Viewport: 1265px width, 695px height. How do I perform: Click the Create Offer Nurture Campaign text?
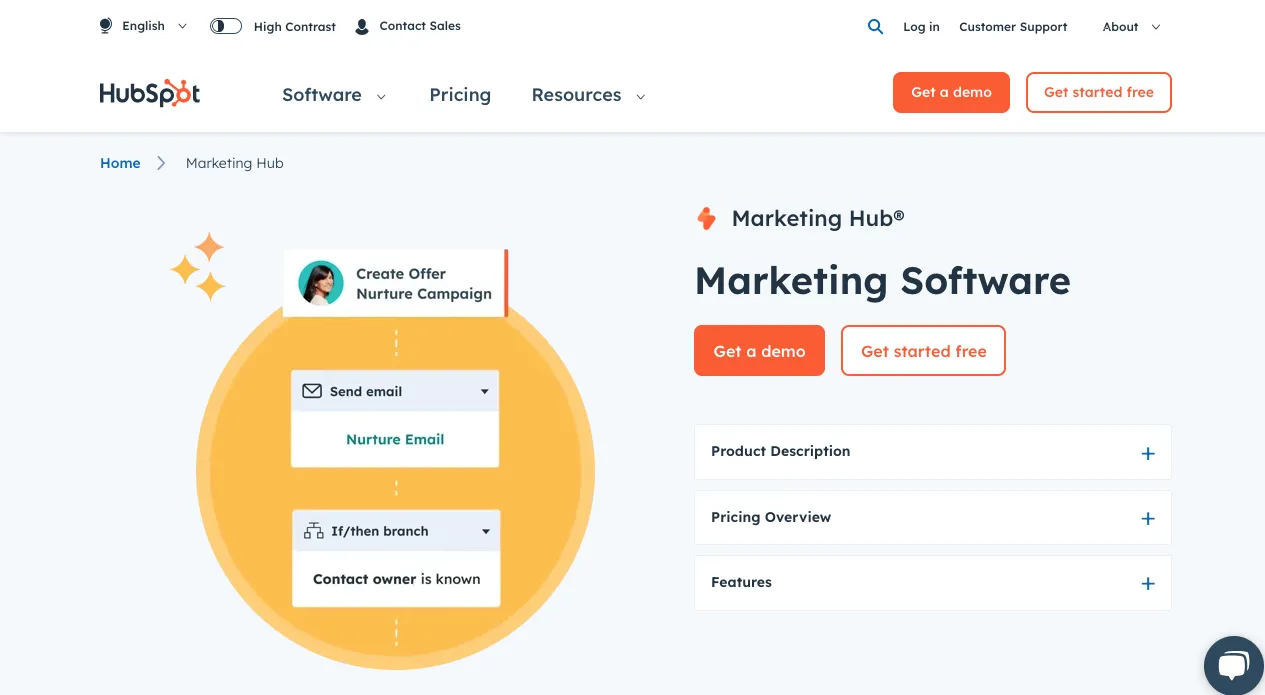pyautogui.click(x=424, y=284)
